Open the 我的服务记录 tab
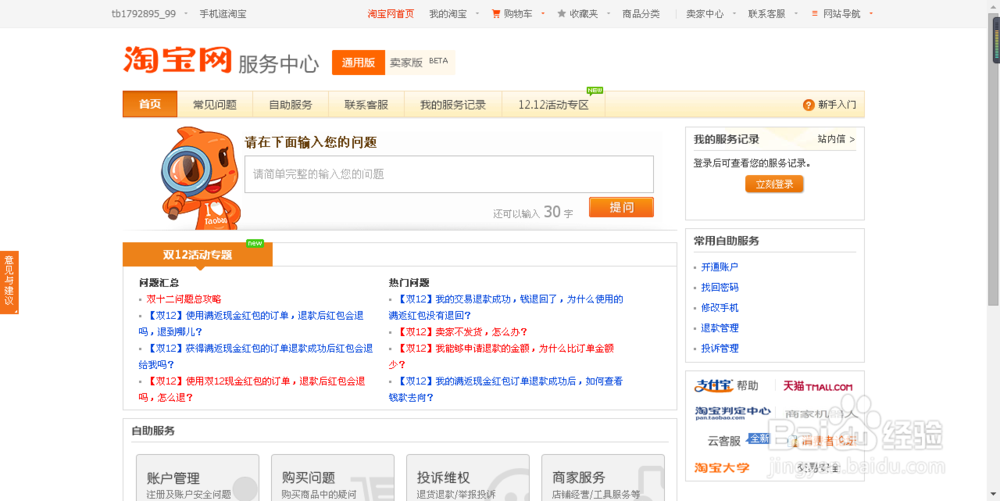1000x501 pixels. tap(453, 105)
